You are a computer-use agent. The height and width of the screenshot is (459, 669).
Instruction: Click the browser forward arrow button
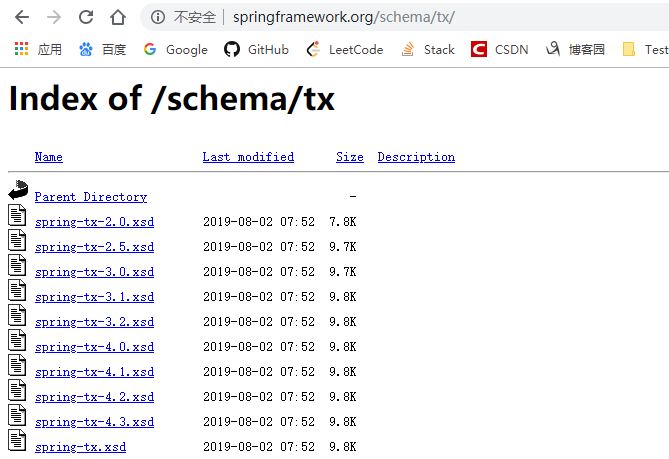54,17
